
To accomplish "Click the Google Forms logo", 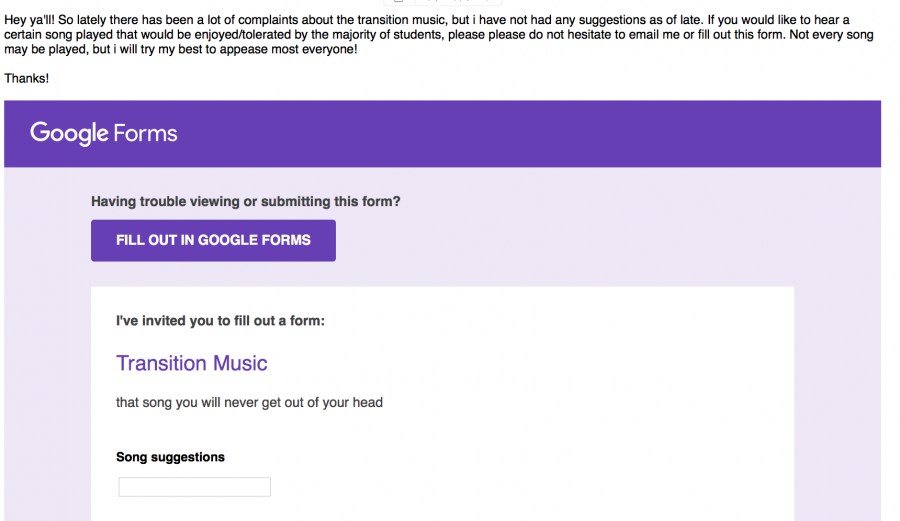I will point(104,133).
